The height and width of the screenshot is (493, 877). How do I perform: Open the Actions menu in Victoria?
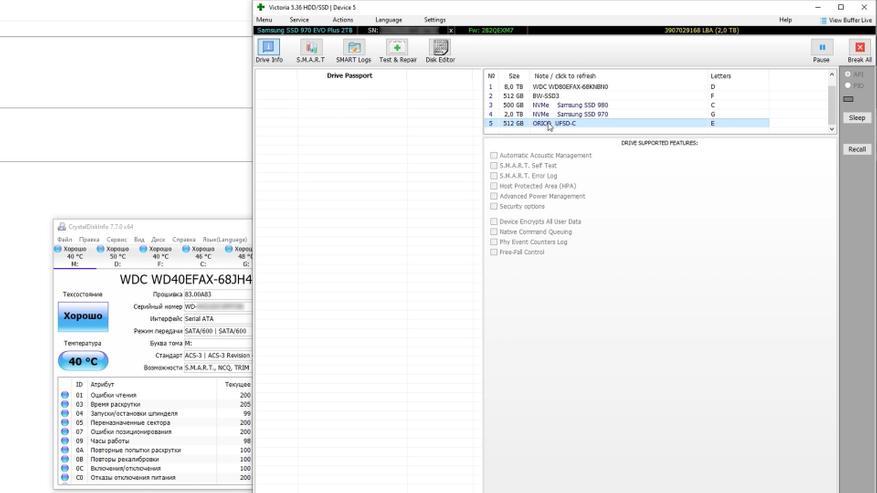[x=343, y=20]
